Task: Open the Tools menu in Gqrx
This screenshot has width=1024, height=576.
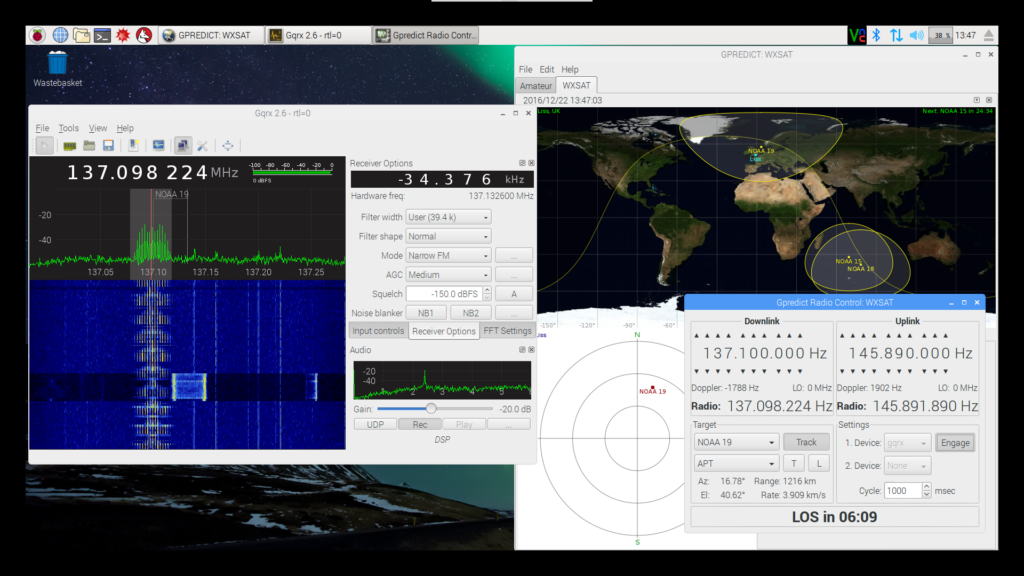Action: coord(68,128)
